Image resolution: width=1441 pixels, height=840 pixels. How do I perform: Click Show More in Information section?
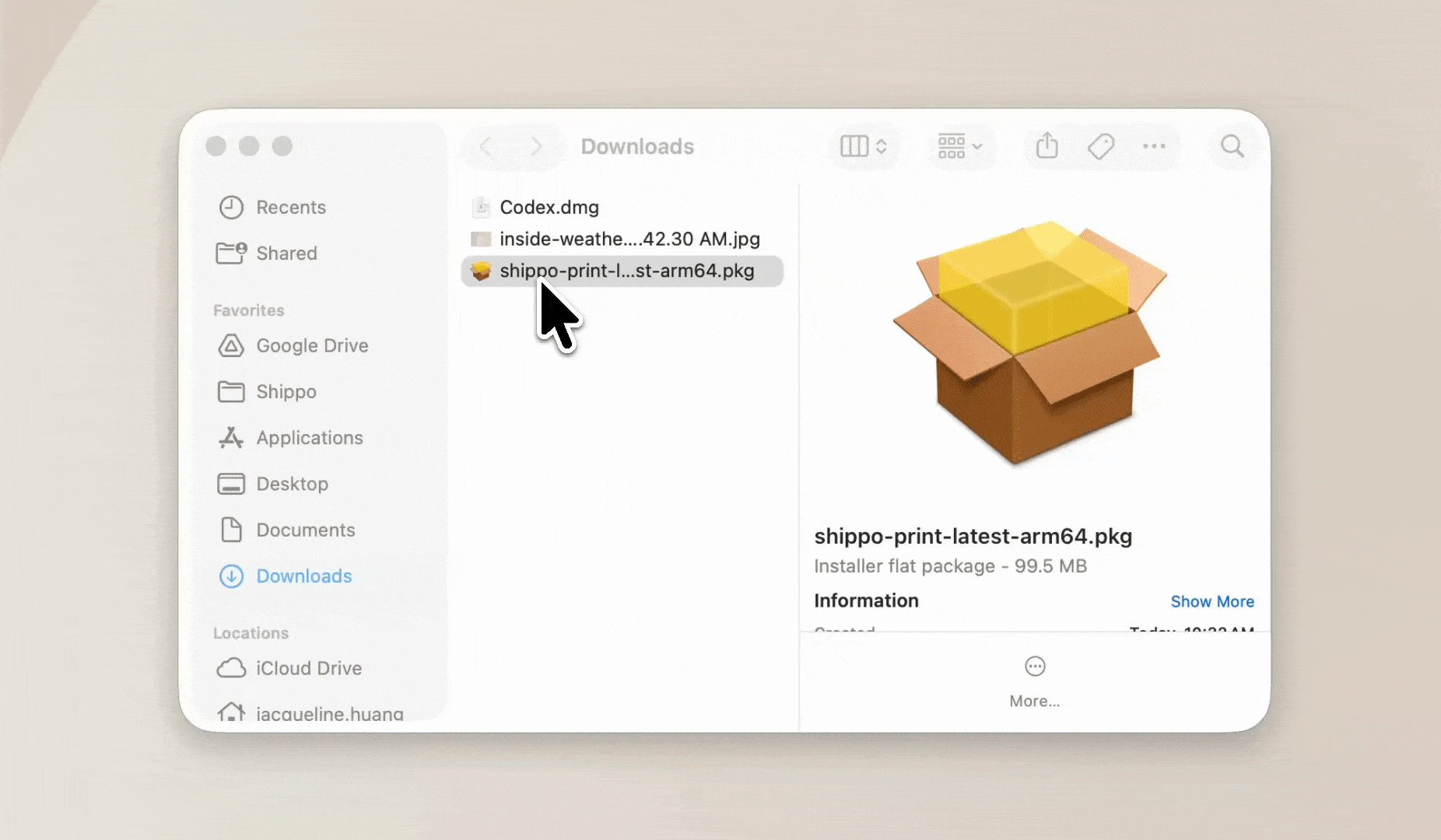[x=1212, y=602]
